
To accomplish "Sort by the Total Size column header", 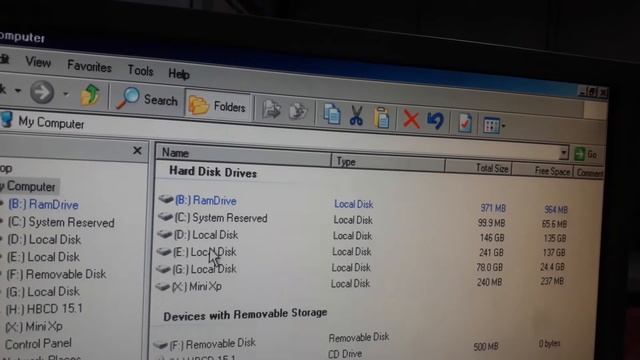I will click(478, 167).
